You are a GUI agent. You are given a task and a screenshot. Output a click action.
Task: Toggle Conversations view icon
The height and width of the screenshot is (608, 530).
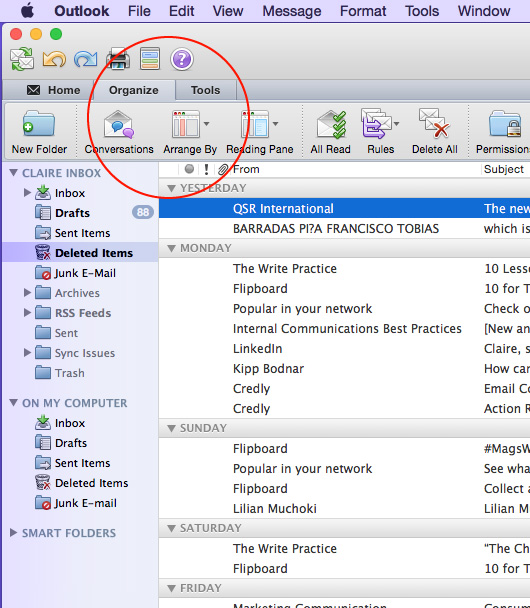click(119, 124)
